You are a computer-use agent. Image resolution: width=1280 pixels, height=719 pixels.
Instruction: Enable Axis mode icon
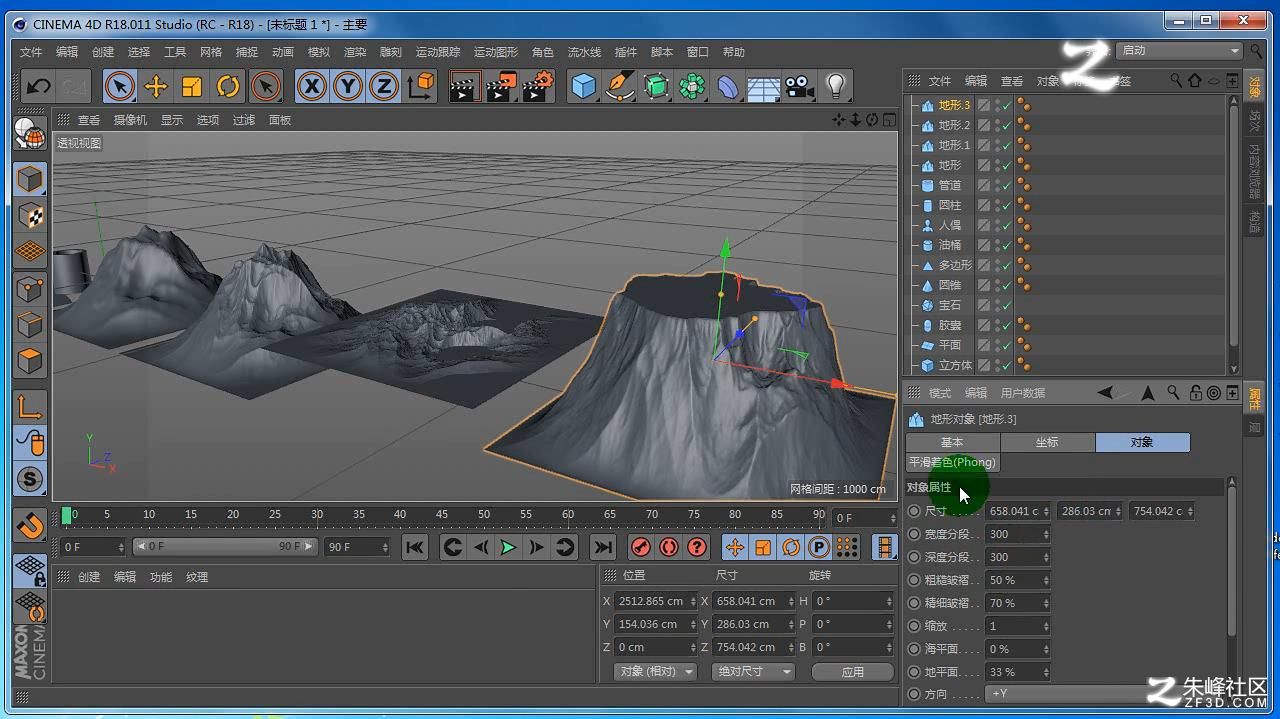[30, 407]
